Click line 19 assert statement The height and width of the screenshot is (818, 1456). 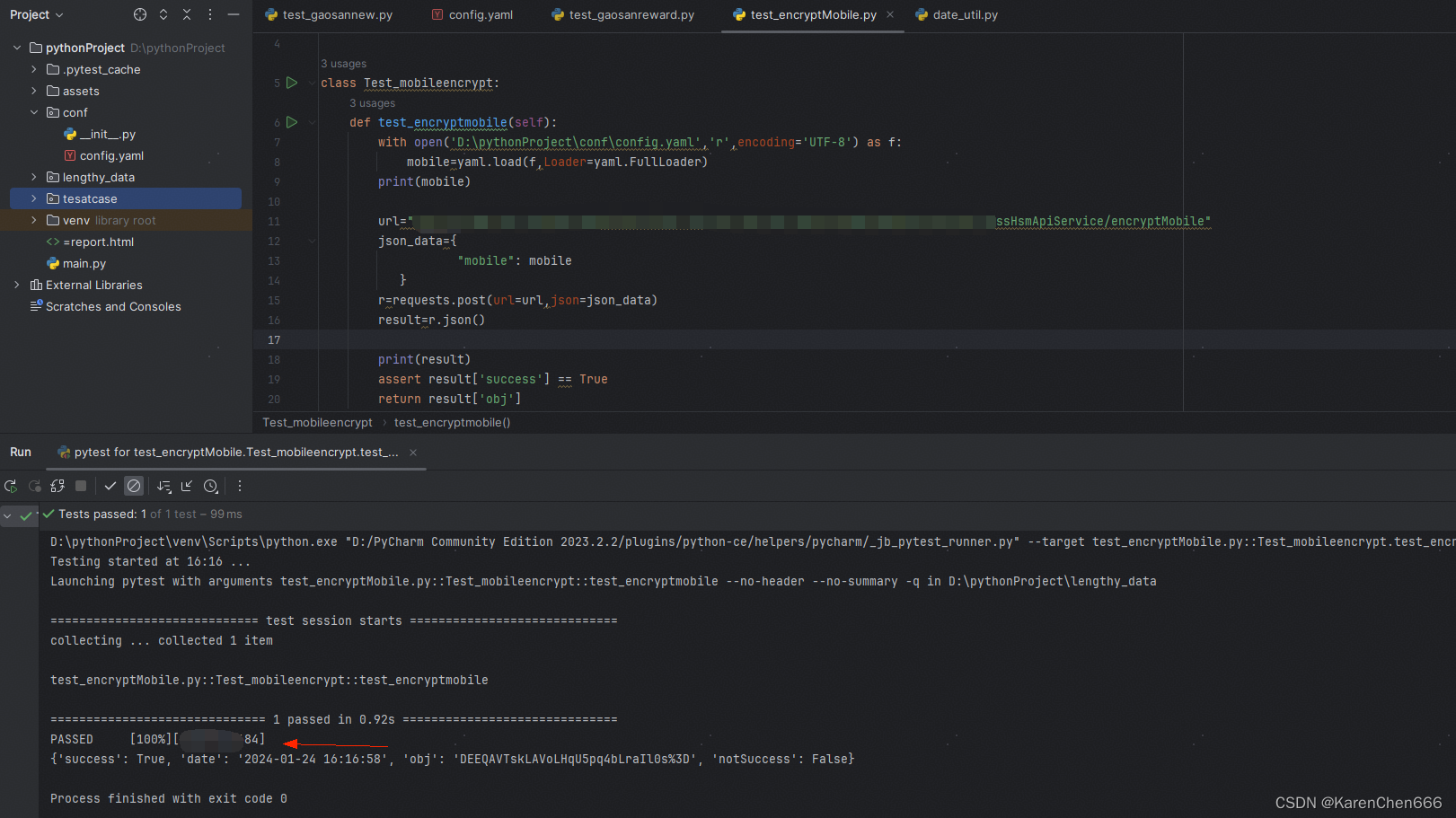tap(493, 379)
